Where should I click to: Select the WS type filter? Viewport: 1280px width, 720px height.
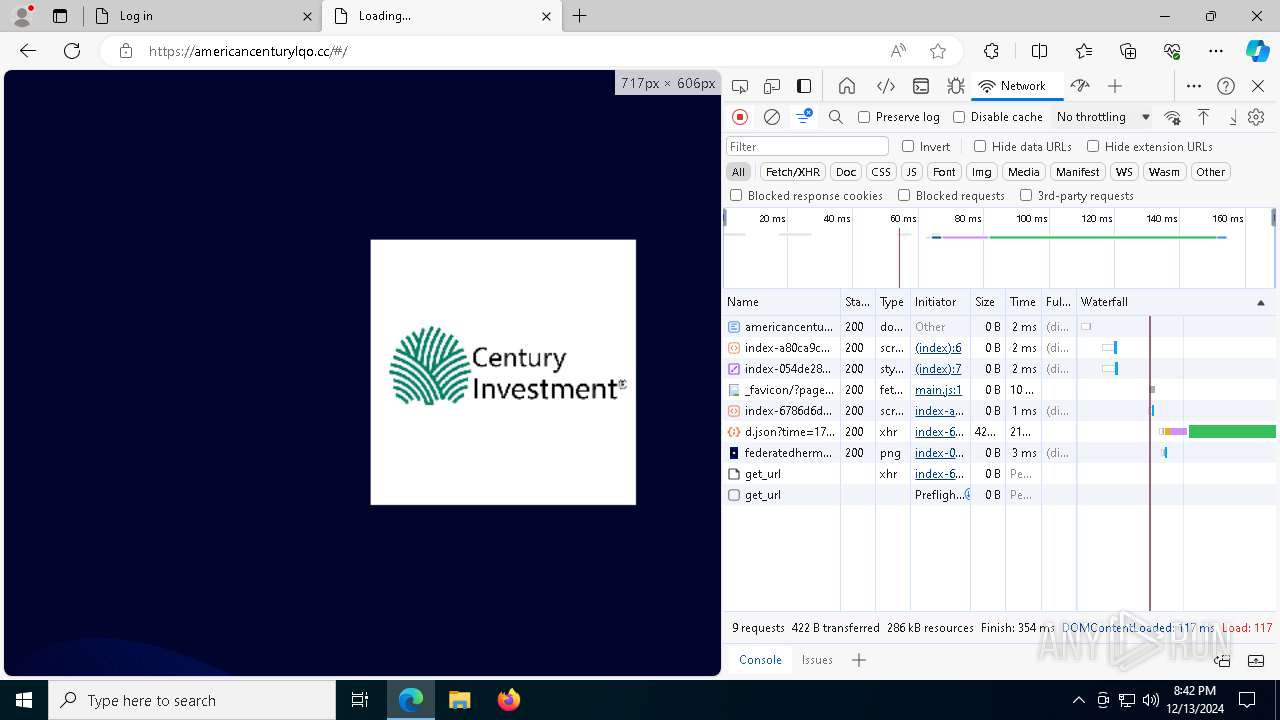[x=1125, y=172]
